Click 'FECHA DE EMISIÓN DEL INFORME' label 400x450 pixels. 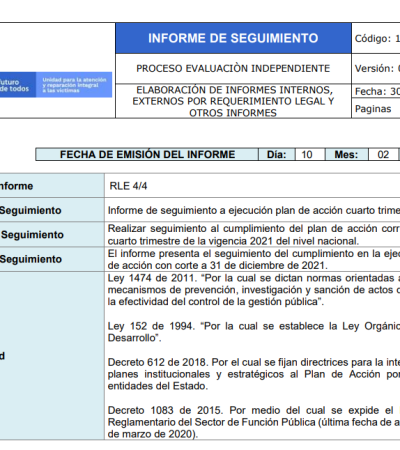click(x=147, y=155)
